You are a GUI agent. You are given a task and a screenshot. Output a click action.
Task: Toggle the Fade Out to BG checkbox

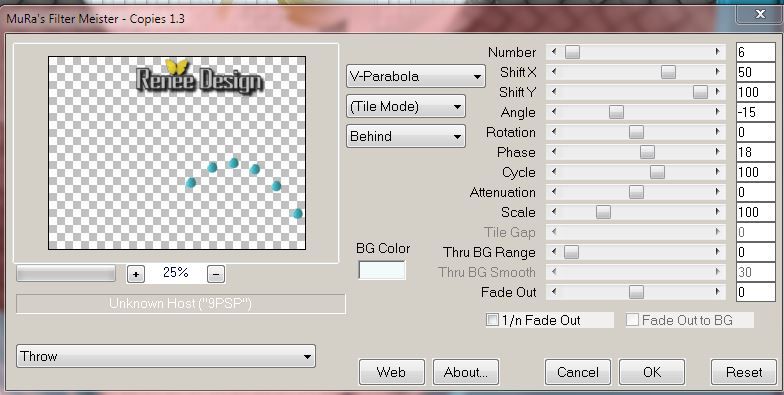632,320
